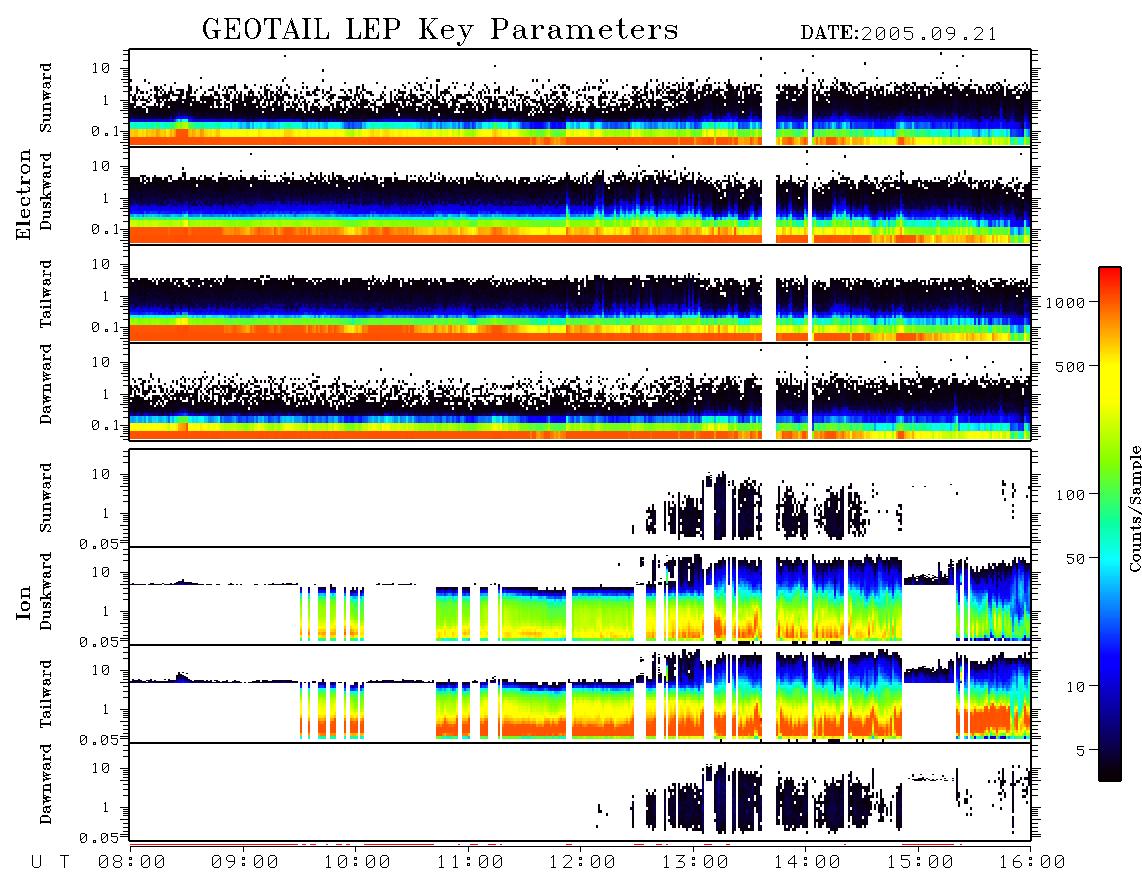The height and width of the screenshot is (880, 1142).
Task: Click the "Counts/Sample" colorbar label
Action: pos(1134,508)
